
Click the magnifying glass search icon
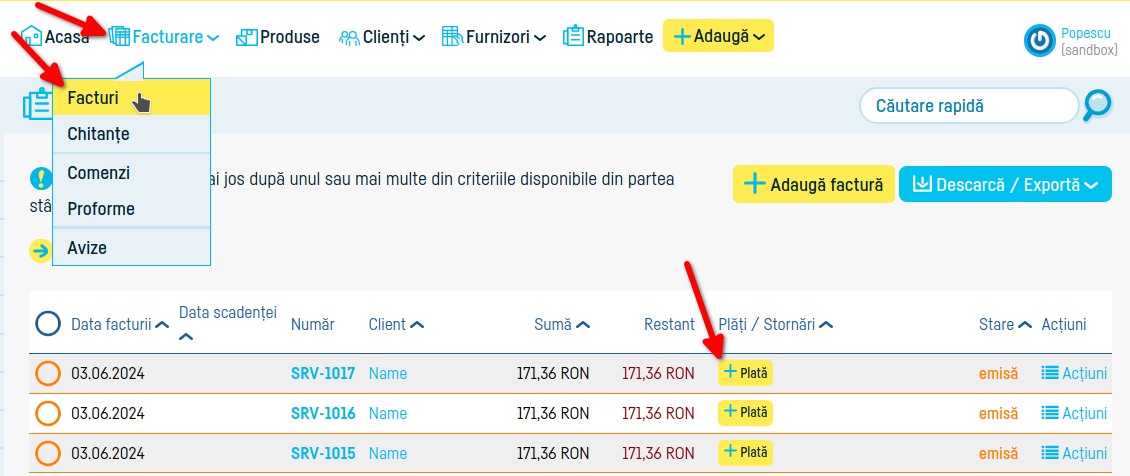click(1098, 106)
